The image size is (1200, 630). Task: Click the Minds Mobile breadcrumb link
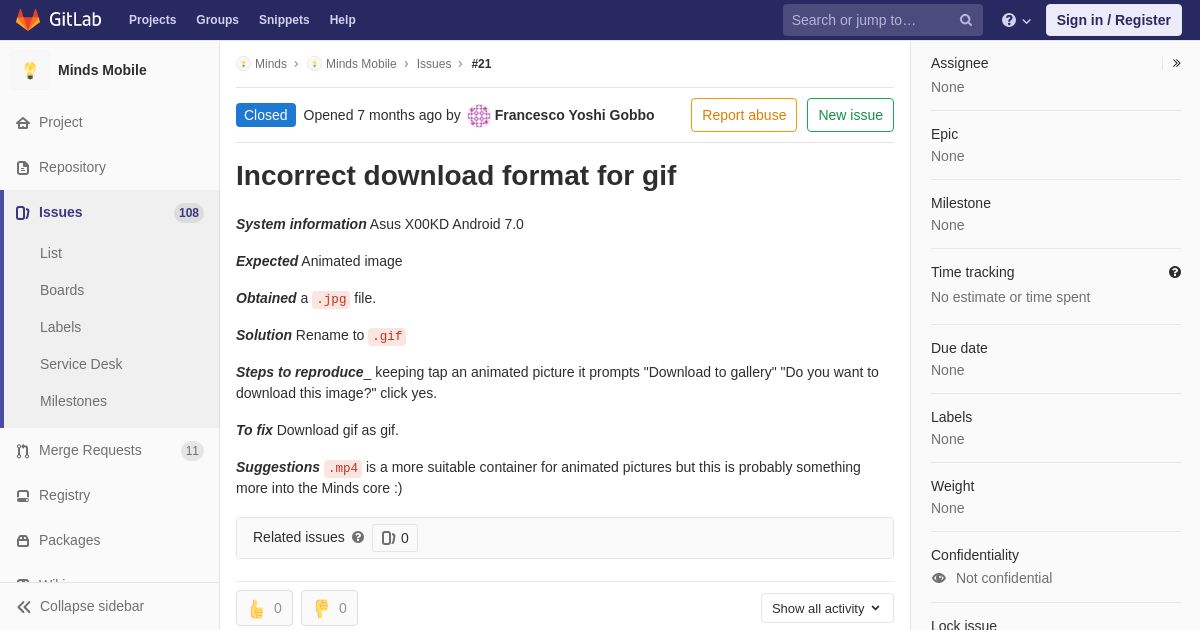(x=361, y=64)
